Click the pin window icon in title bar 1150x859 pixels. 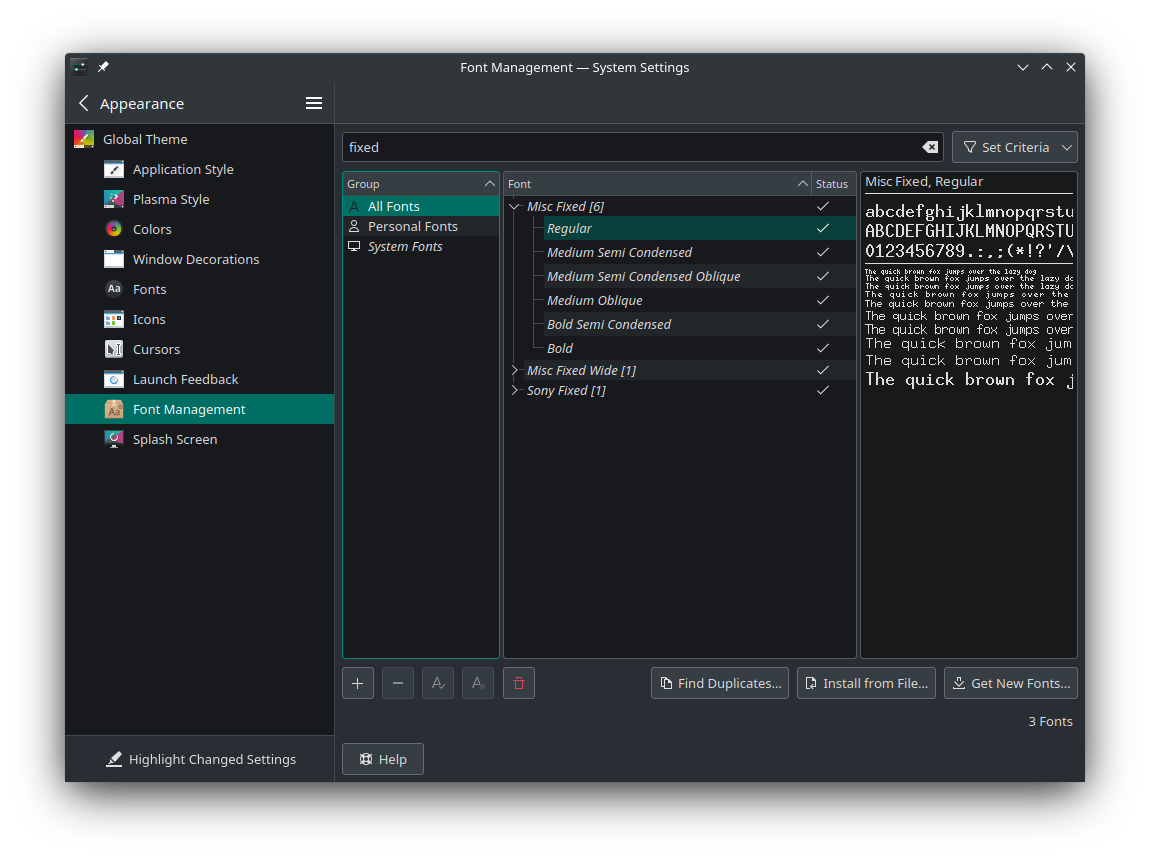pos(103,67)
